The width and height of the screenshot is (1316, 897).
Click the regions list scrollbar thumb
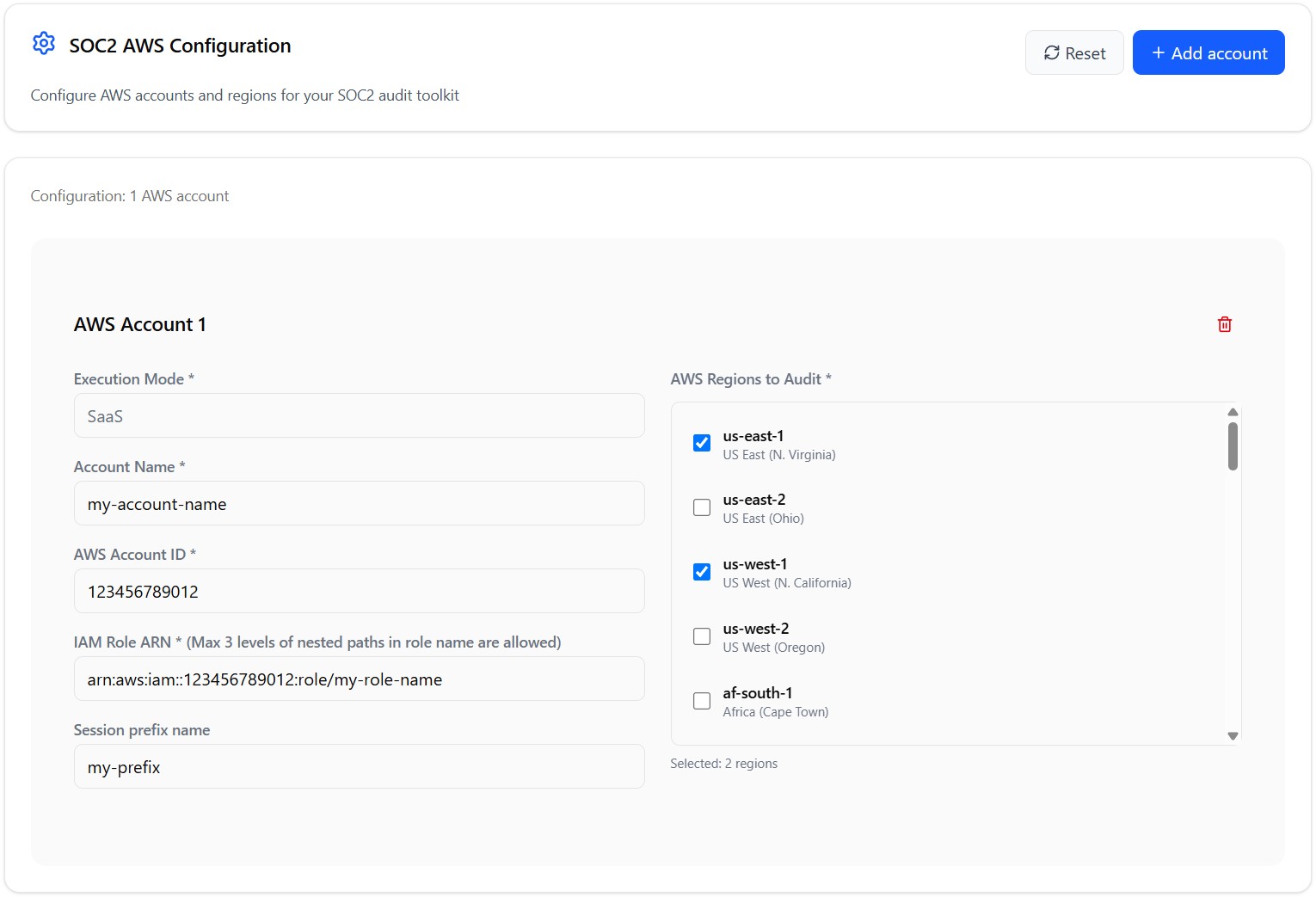[x=1233, y=446]
